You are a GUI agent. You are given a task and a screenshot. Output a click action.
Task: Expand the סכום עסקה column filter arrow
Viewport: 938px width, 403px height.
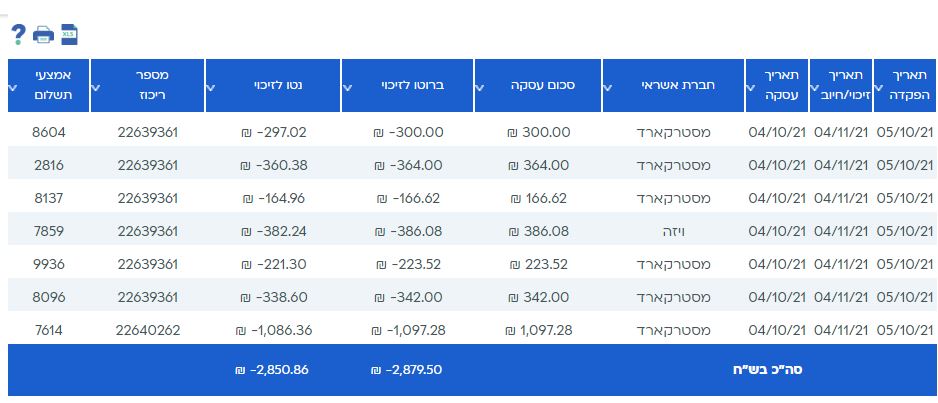tap(481, 86)
